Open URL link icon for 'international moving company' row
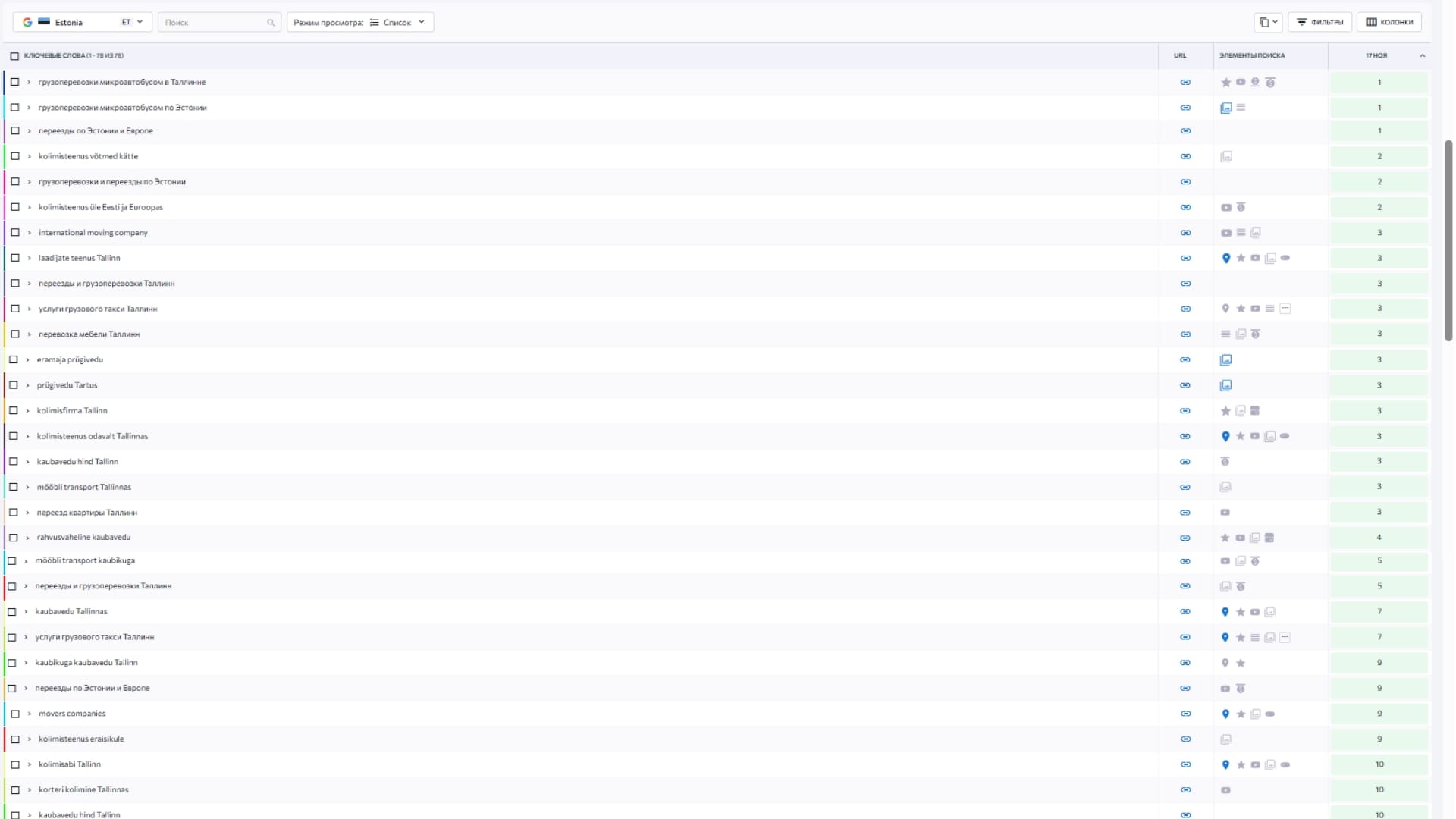Viewport: 1456px width, 819px height. tap(1185, 233)
